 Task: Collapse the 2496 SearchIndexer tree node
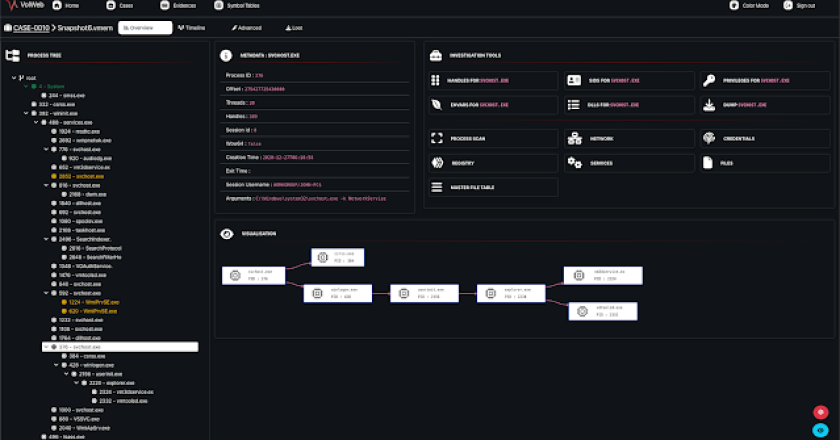click(46, 239)
